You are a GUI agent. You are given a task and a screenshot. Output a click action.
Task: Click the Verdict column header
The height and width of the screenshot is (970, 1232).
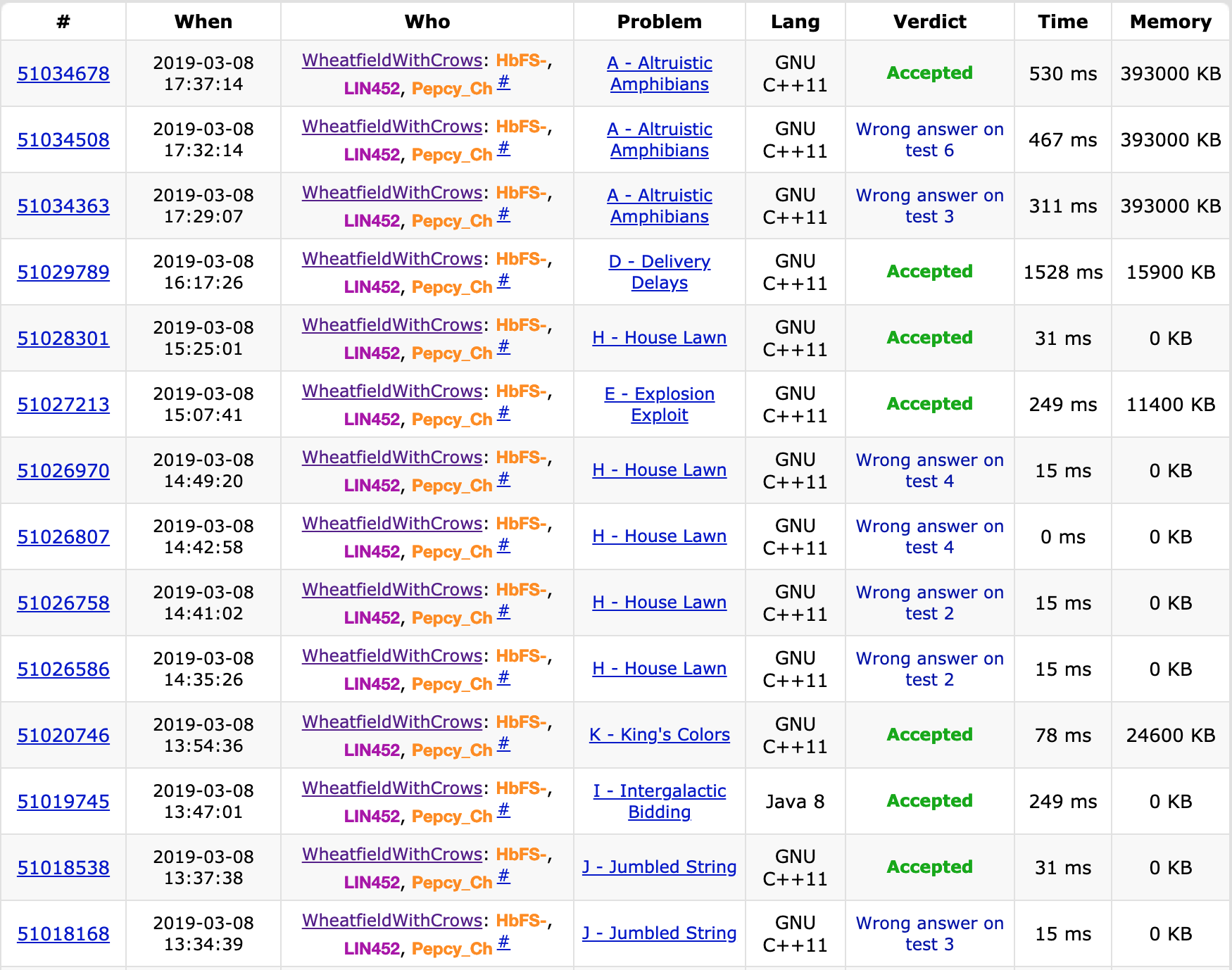tap(929, 22)
